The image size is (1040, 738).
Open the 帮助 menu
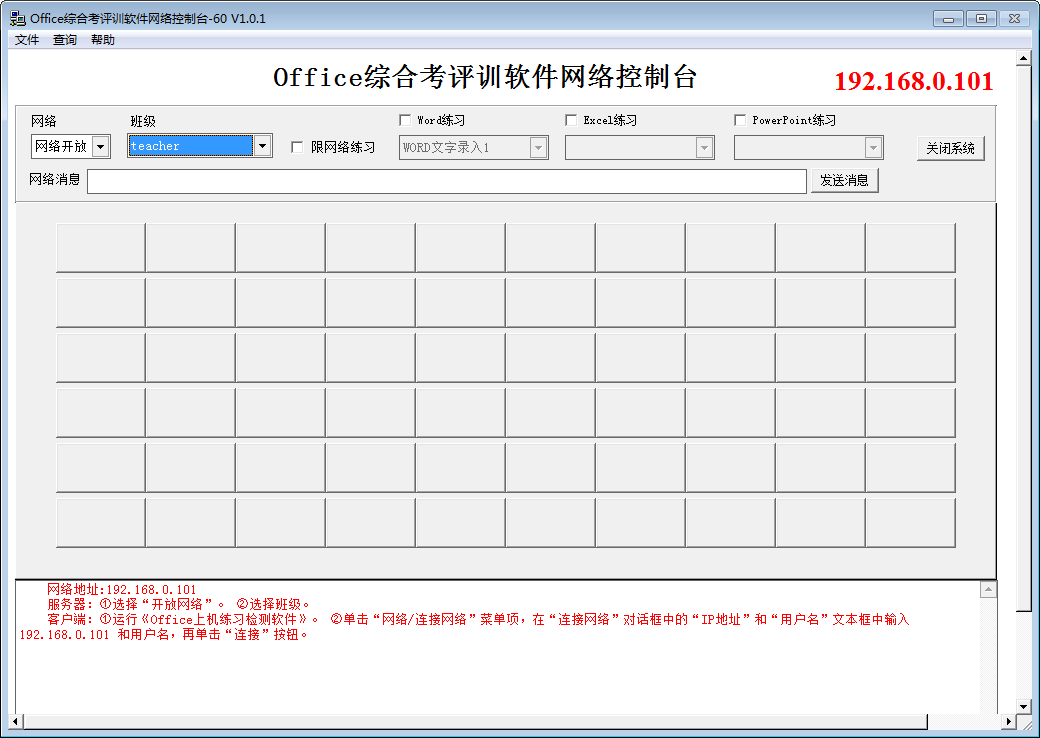click(103, 40)
